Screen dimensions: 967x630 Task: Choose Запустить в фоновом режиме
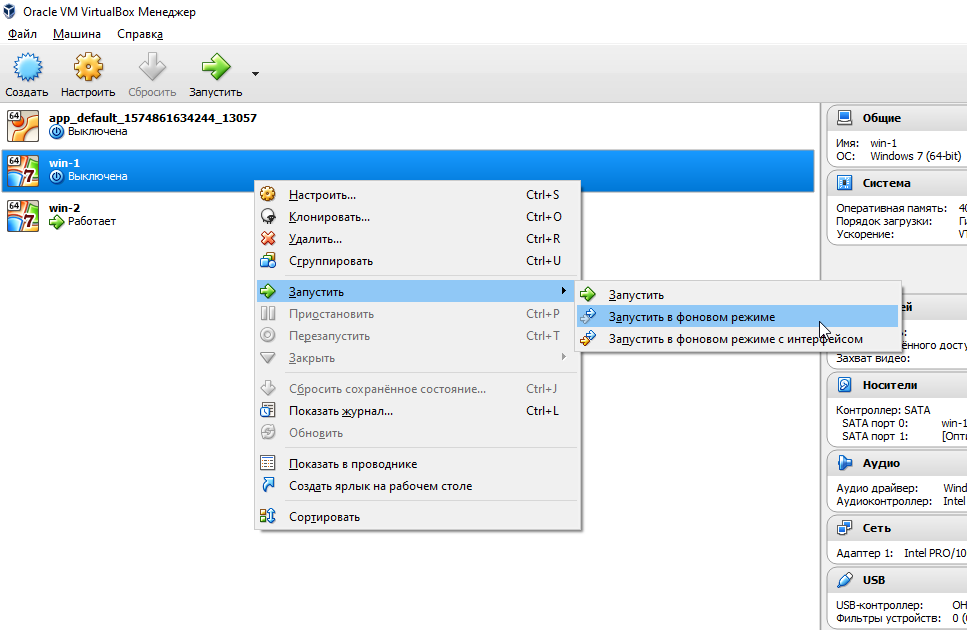738,317
